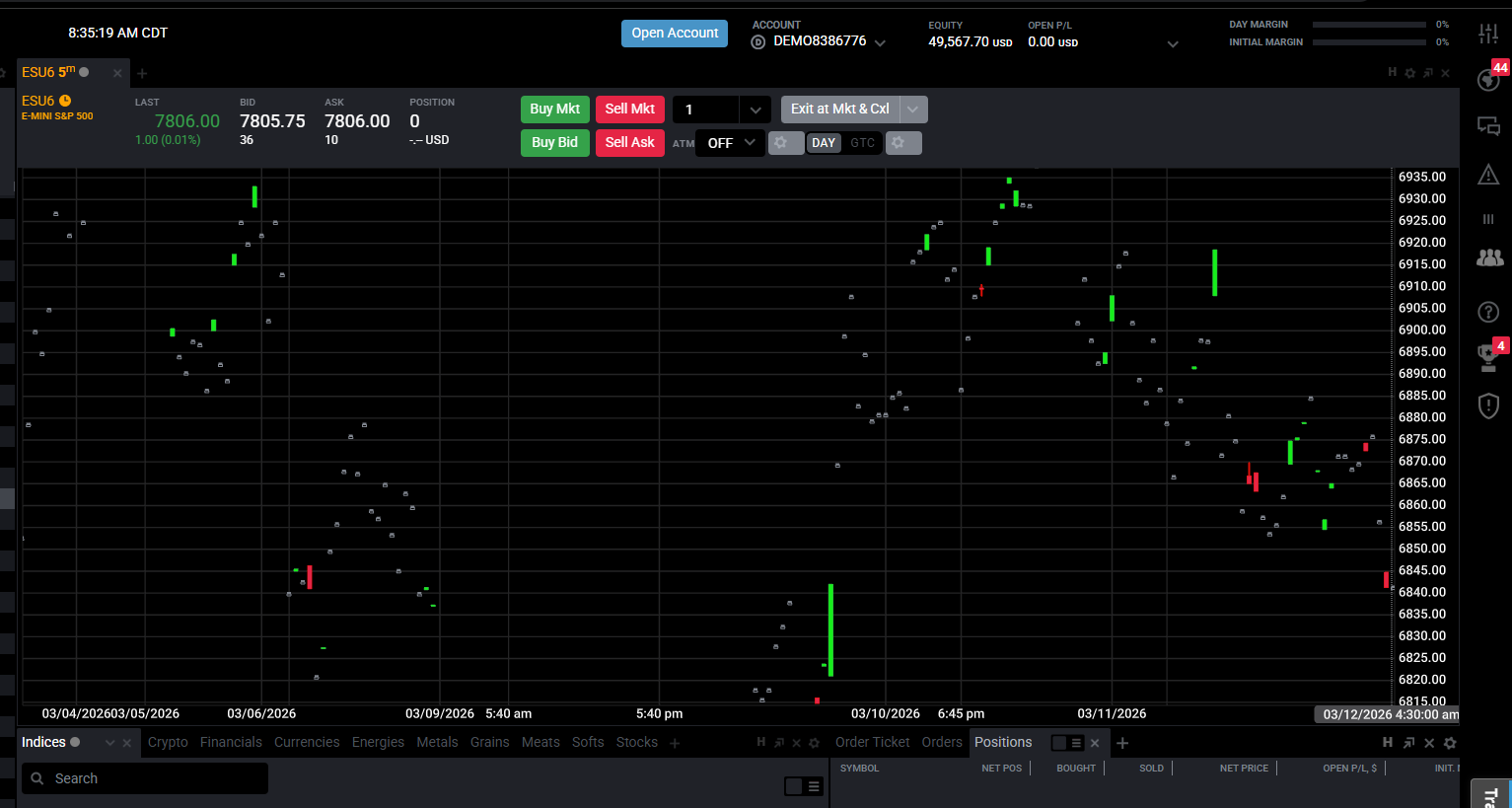
Task: Click the clock icon beside ESU6 symbol
Action: (65, 101)
